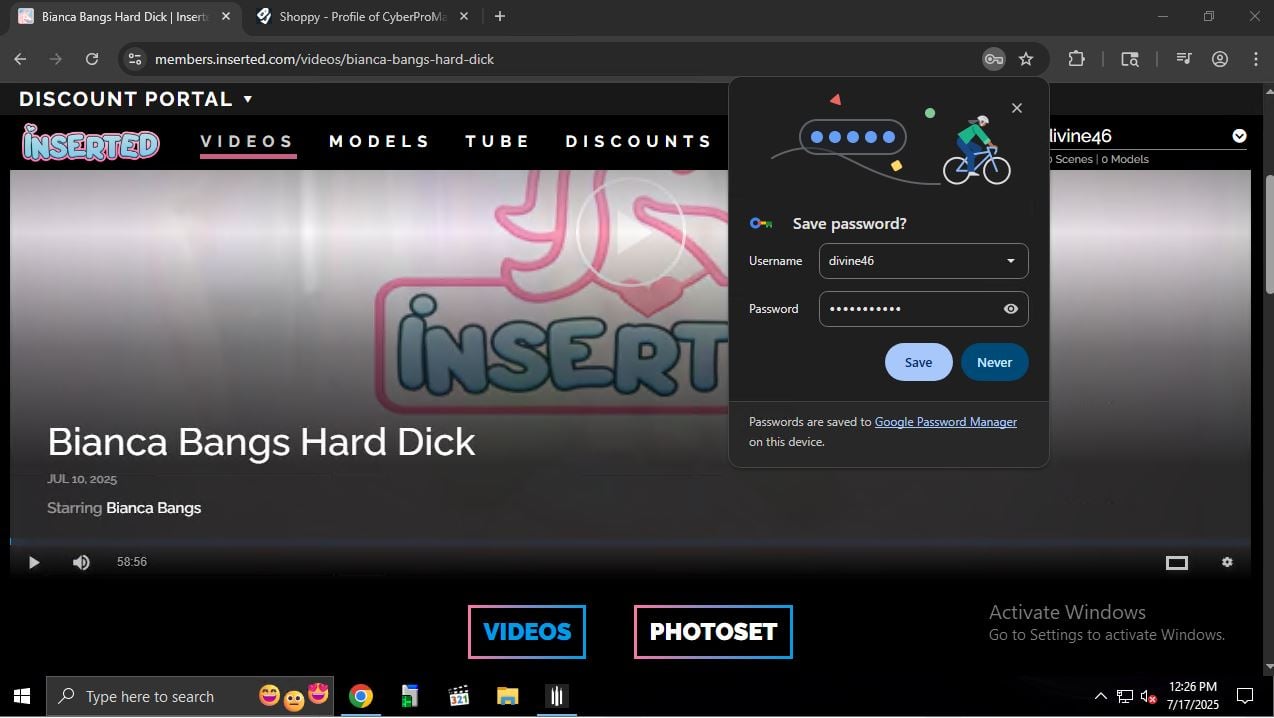Image resolution: width=1274 pixels, height=718 pixels.
Task: Click the network tray icon
Action: 1125,696
